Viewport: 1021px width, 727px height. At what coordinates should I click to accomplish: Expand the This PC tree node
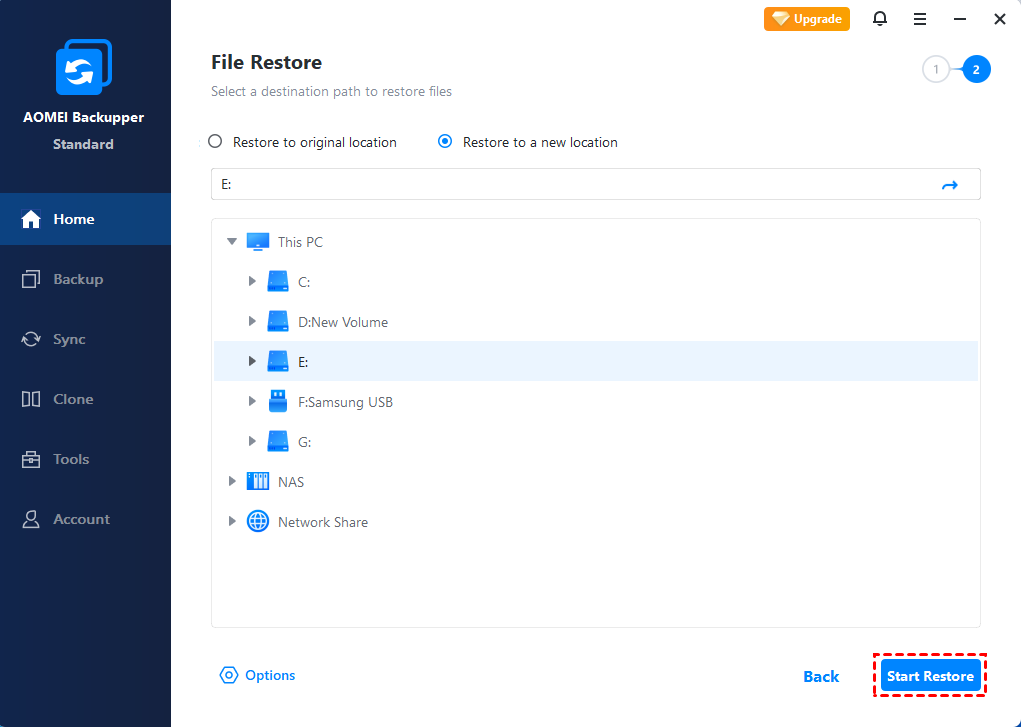point(232,241)
